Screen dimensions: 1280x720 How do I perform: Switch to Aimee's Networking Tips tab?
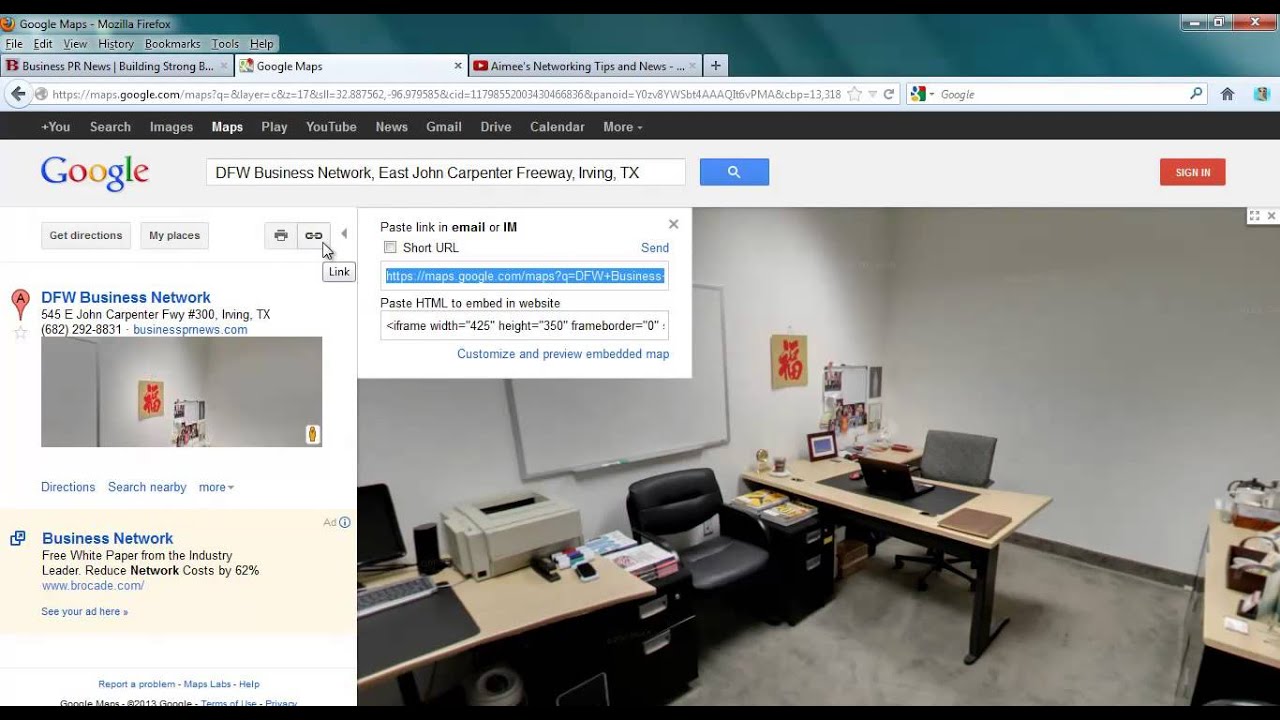pyautogui.click(x=586, y=66)
